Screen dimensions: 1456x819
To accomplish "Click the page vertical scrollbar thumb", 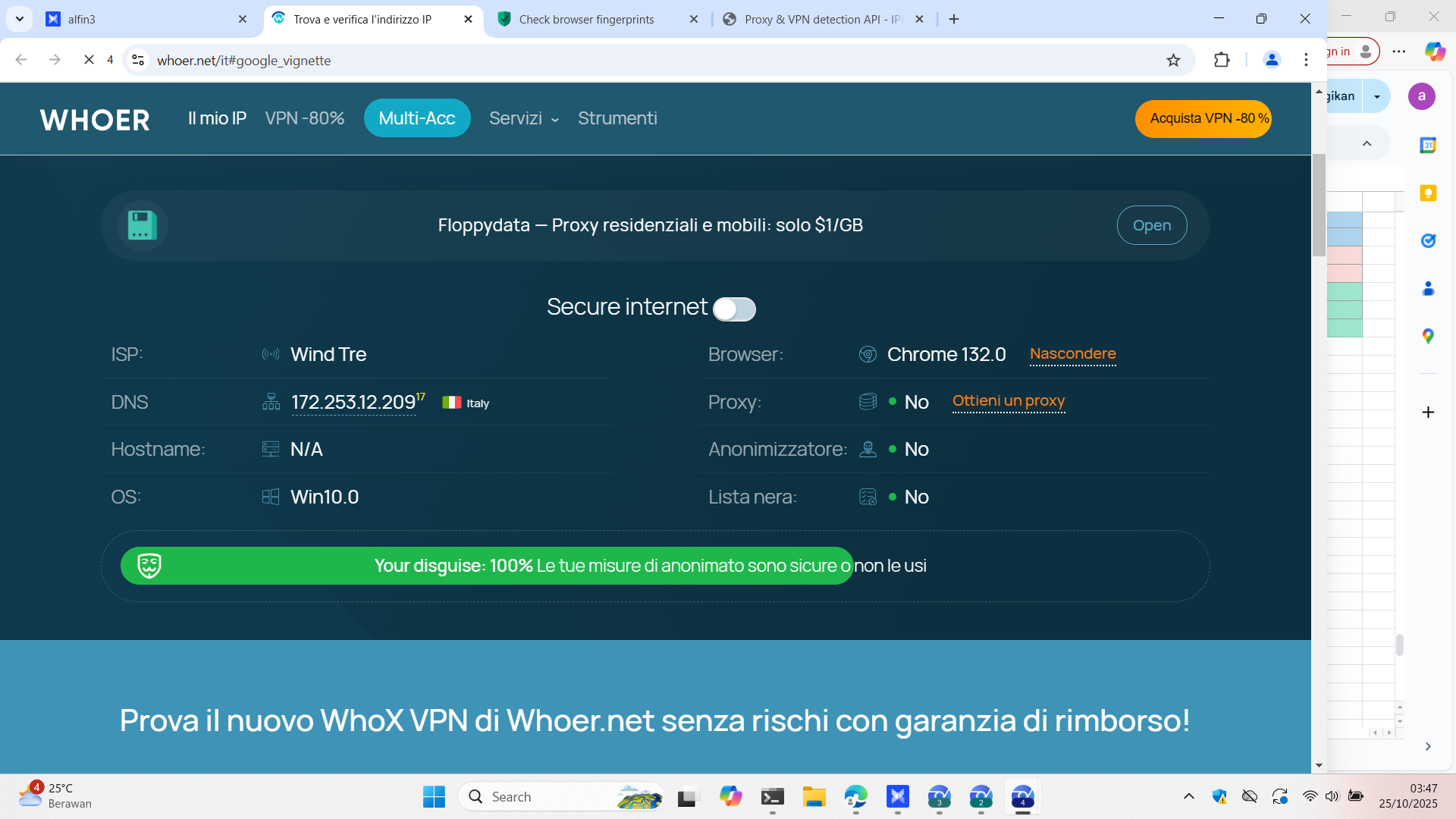I will pyautogui.click(x=1319, y=205).
